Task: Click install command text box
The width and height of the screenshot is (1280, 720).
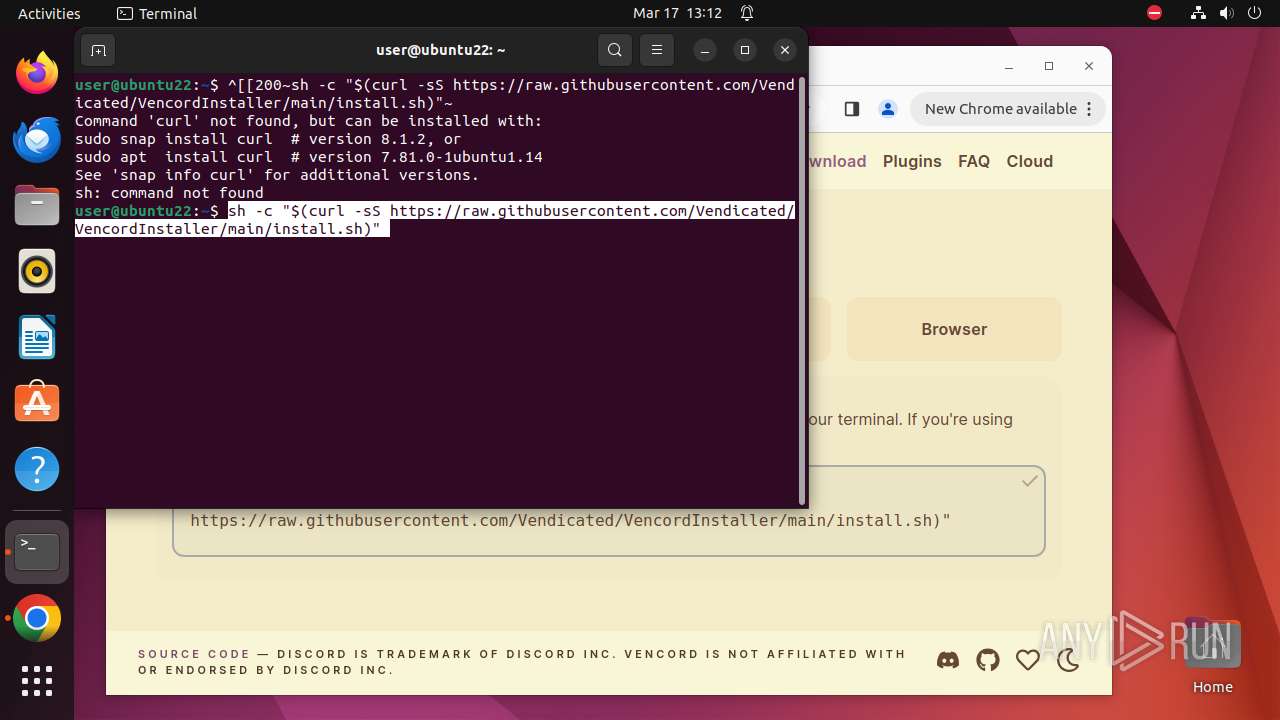Action: [x=609, y=510]
